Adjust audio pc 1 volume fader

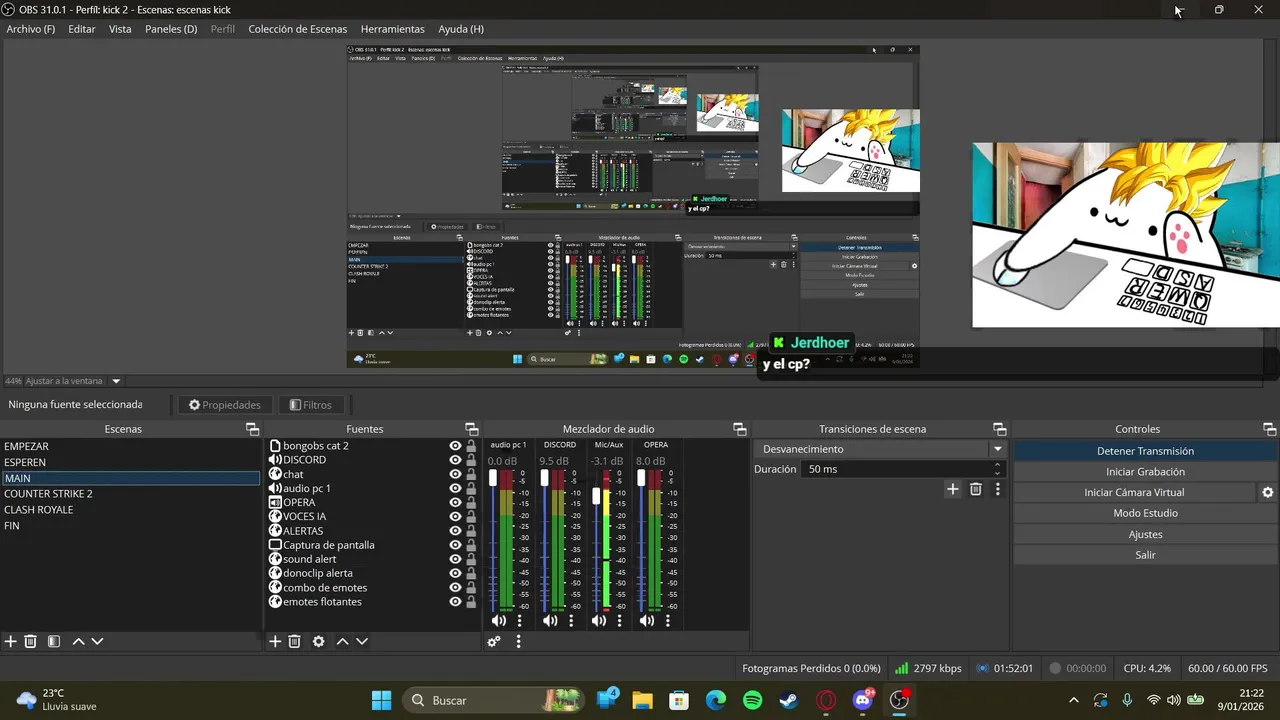tap(493, 479)
